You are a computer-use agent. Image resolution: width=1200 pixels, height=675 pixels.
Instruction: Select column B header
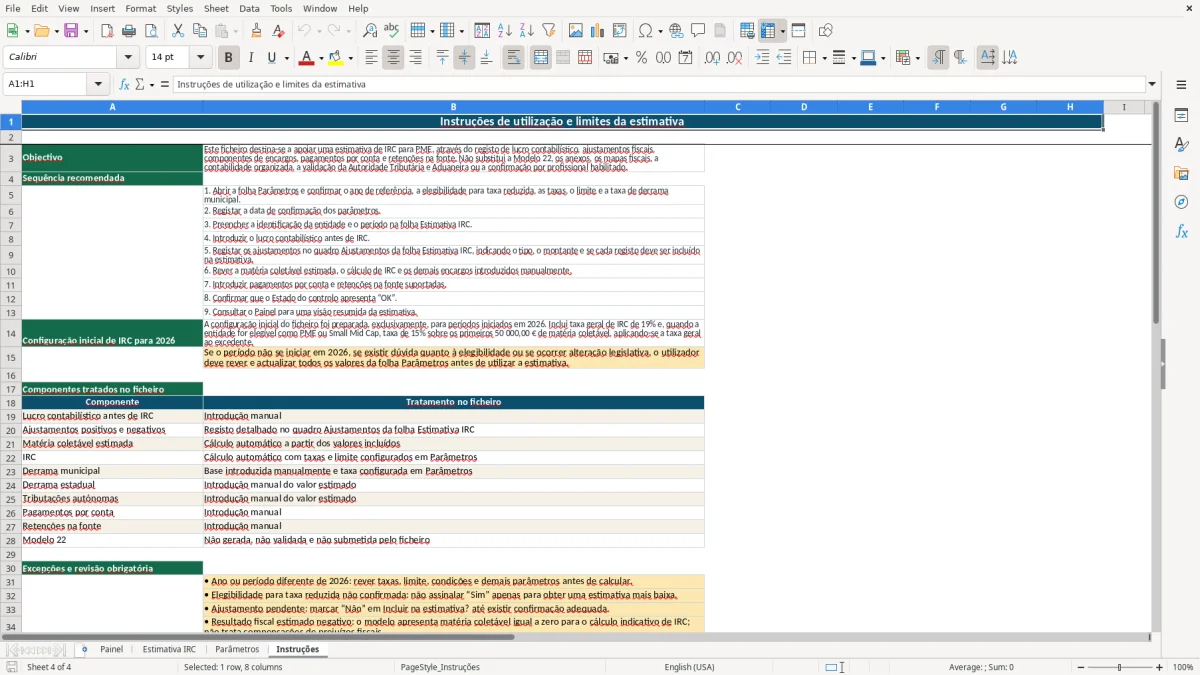(453, 107)
